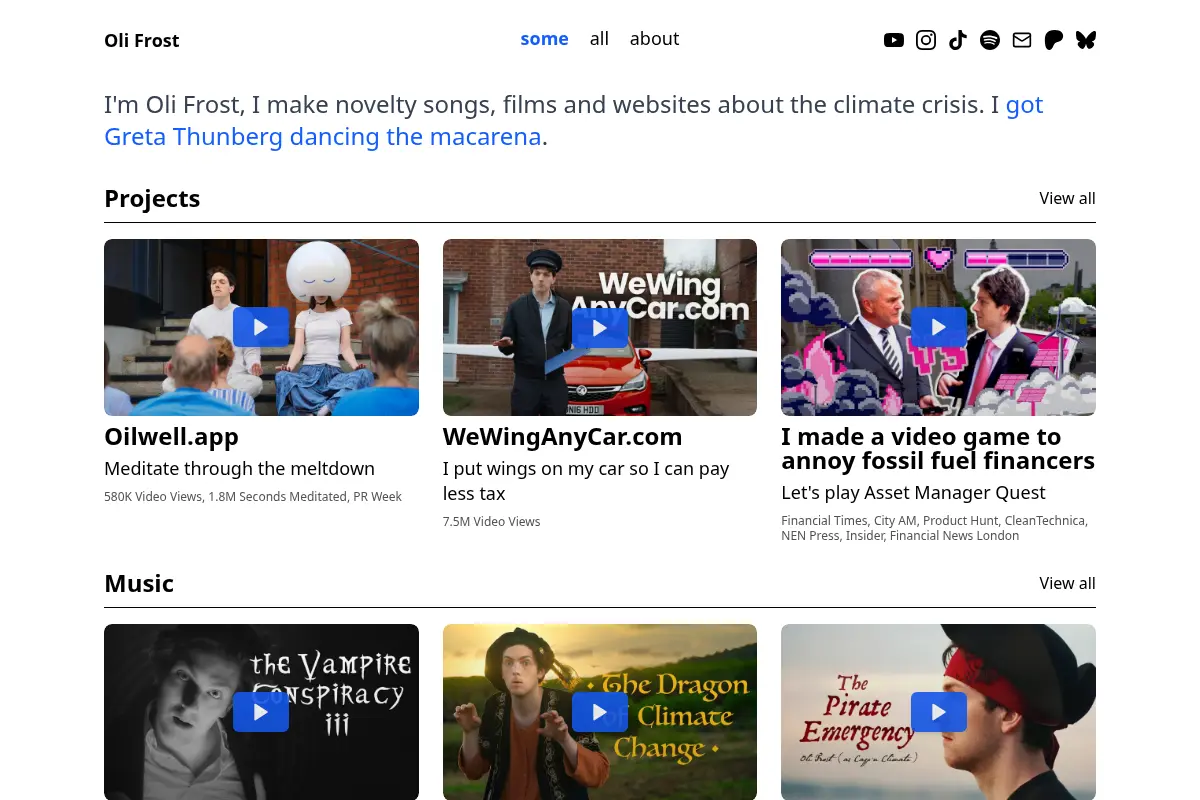Play the Asset Manager Quest video
The width and height of the screenshot is (1200, 800).
point(938,327)
